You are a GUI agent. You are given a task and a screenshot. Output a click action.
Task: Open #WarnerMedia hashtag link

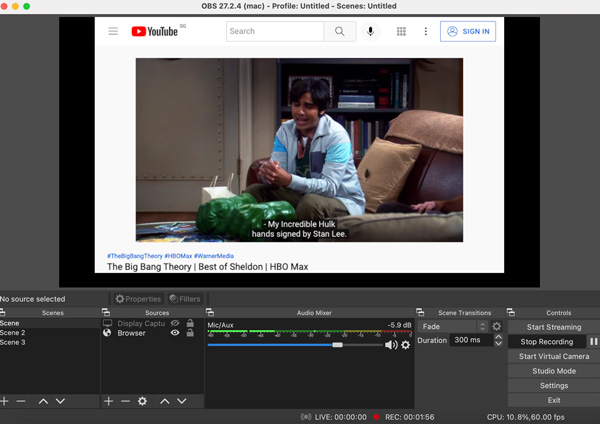point(214,256)
